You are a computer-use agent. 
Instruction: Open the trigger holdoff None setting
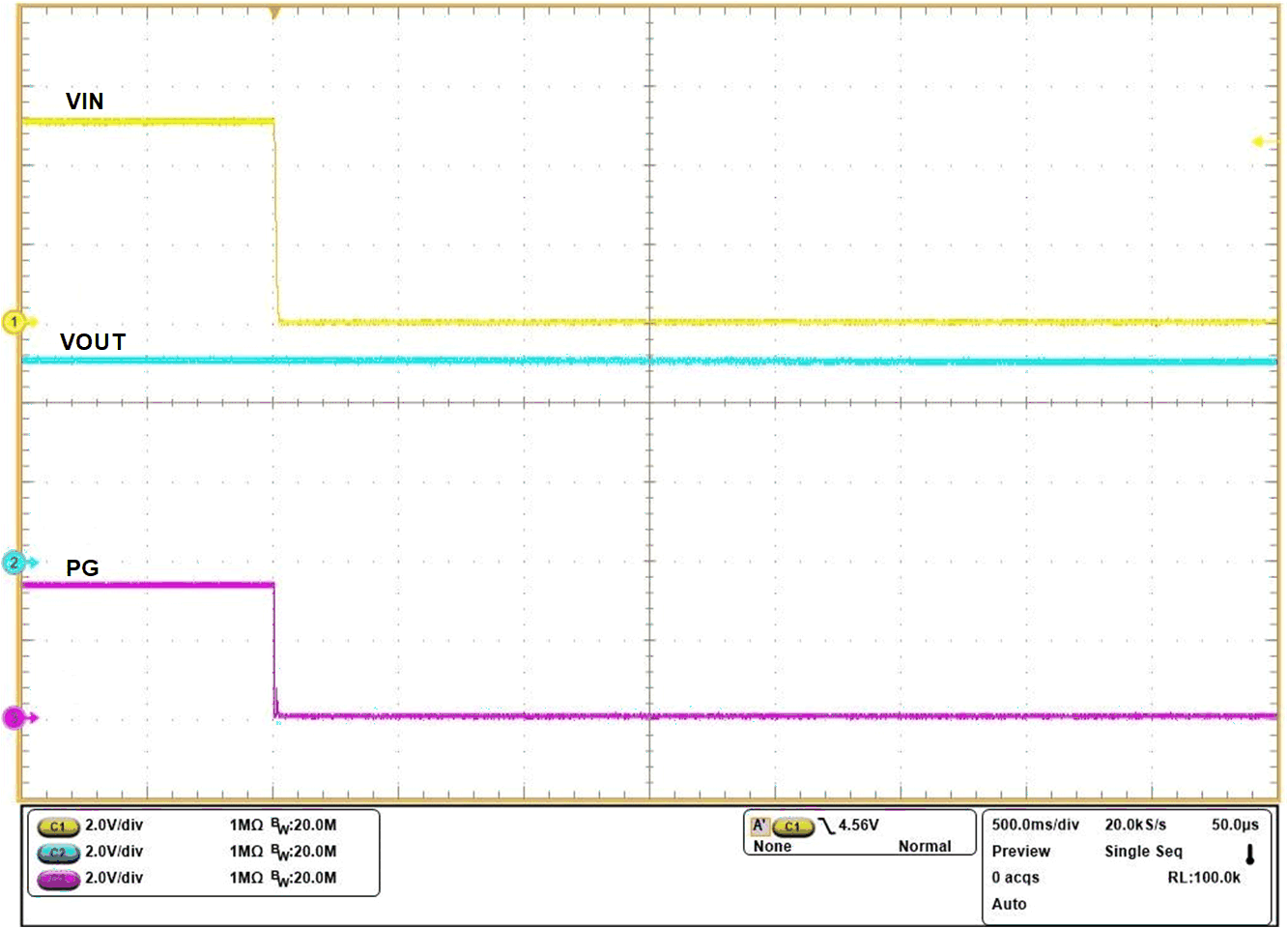click(773, 846)
